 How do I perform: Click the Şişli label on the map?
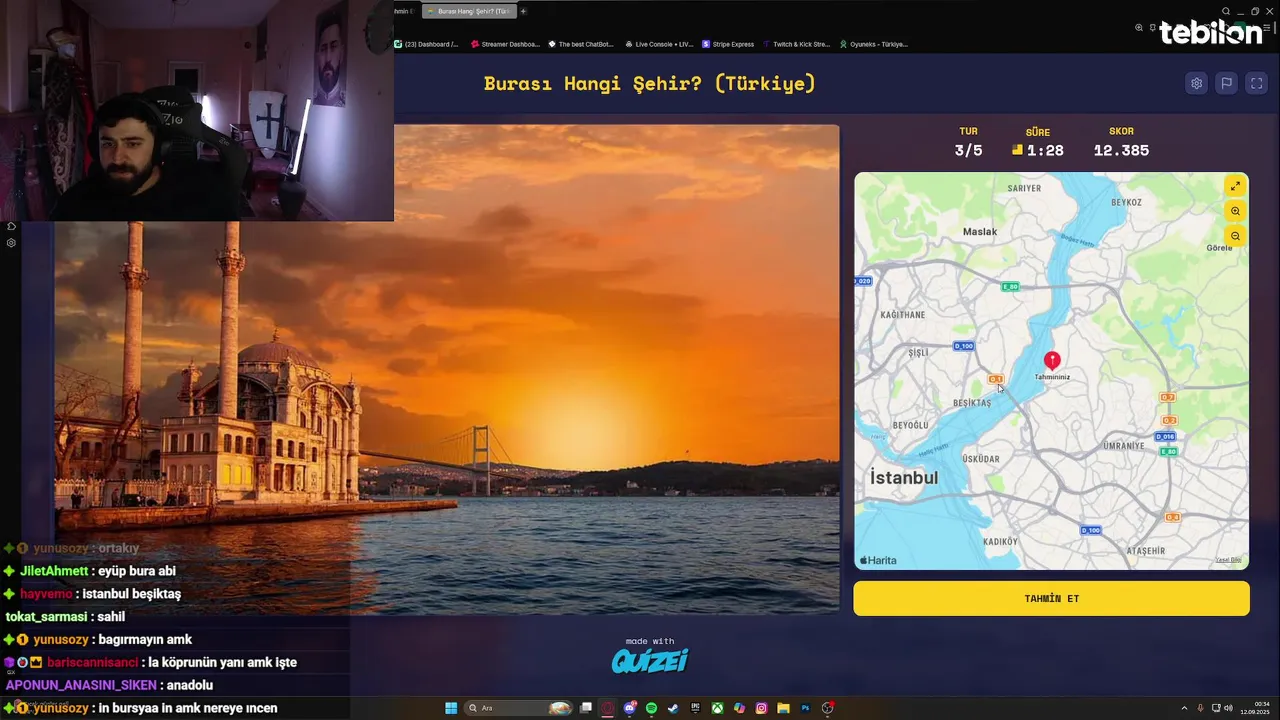[918, 353]
